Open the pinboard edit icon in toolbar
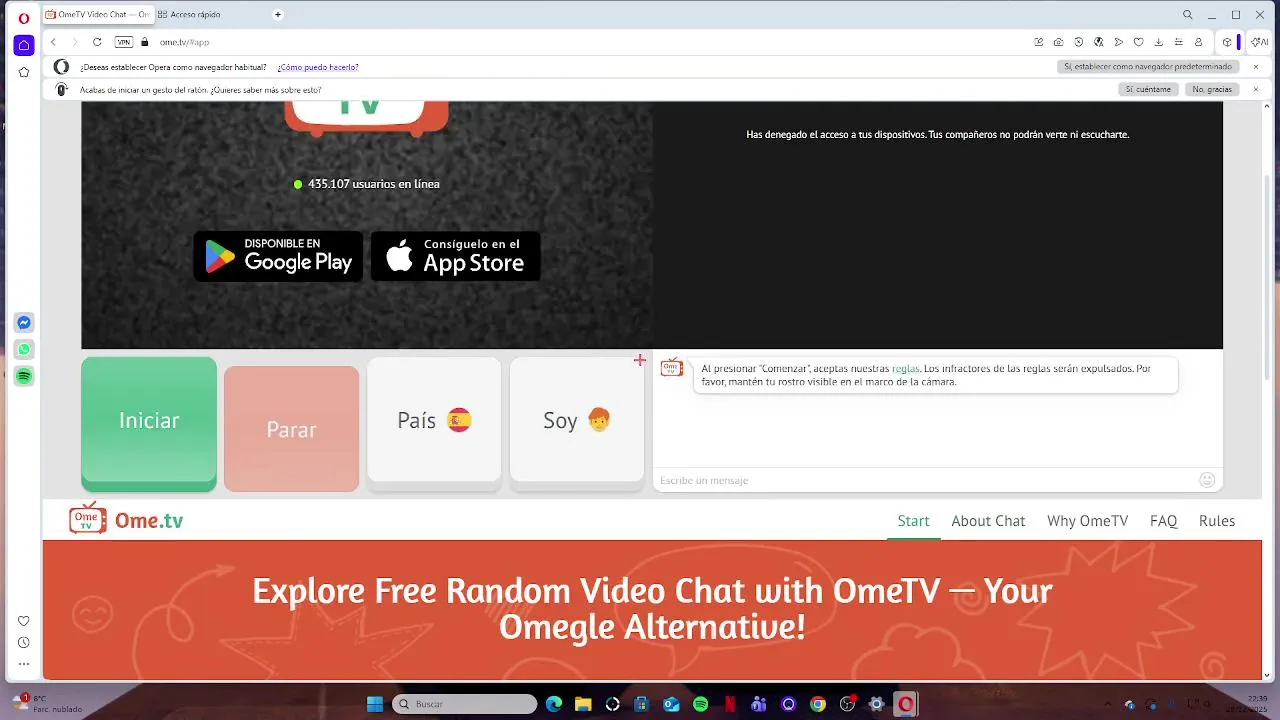Viewport: 1280px width, 720px height. tap(1039, 42)
